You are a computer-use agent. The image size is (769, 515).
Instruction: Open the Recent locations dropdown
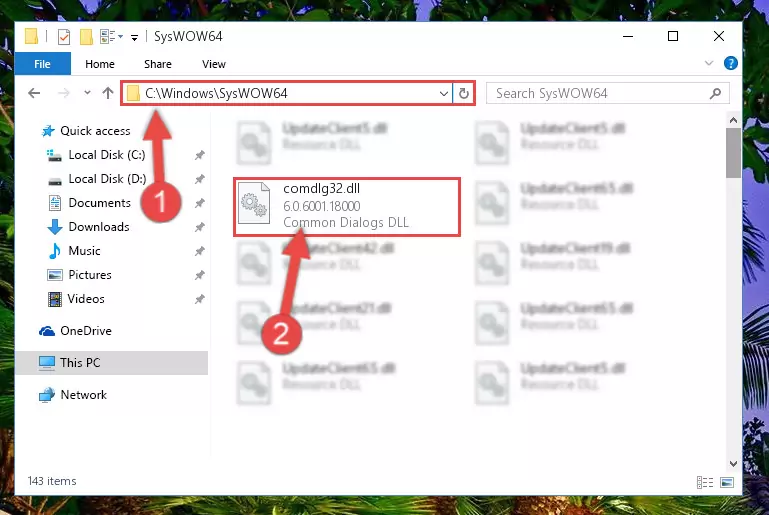click(87, 93)
